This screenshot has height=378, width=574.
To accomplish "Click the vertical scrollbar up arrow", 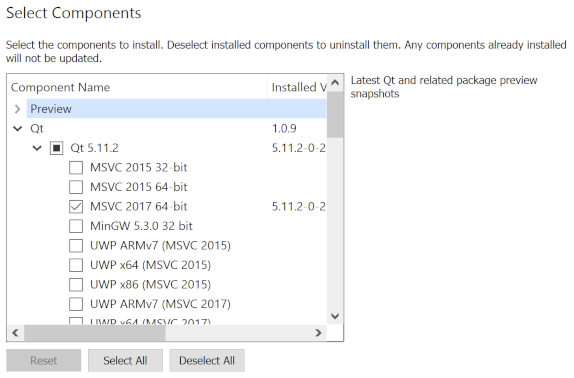I will tap(335, 83).
